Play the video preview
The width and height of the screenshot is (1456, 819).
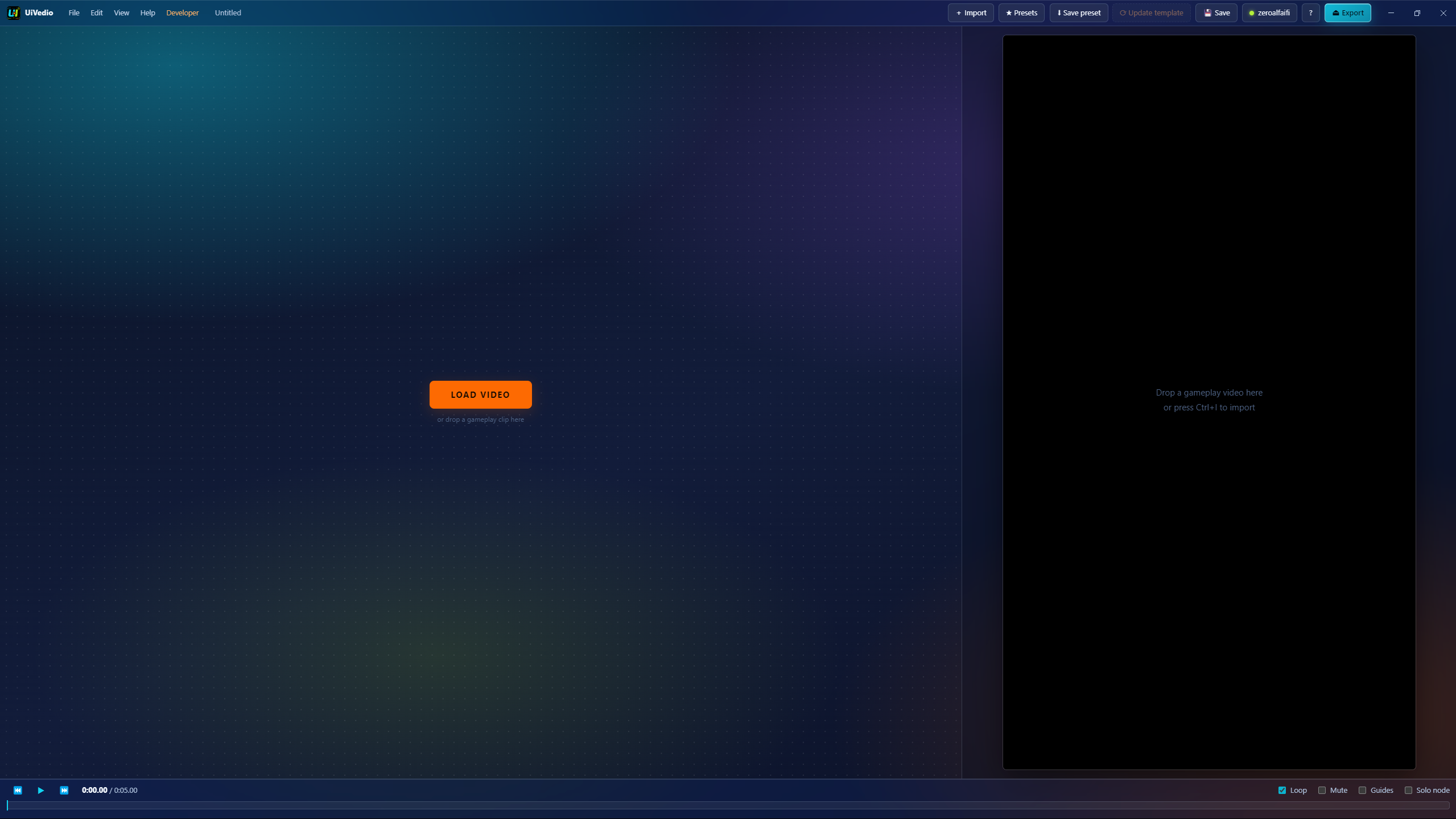41,790
